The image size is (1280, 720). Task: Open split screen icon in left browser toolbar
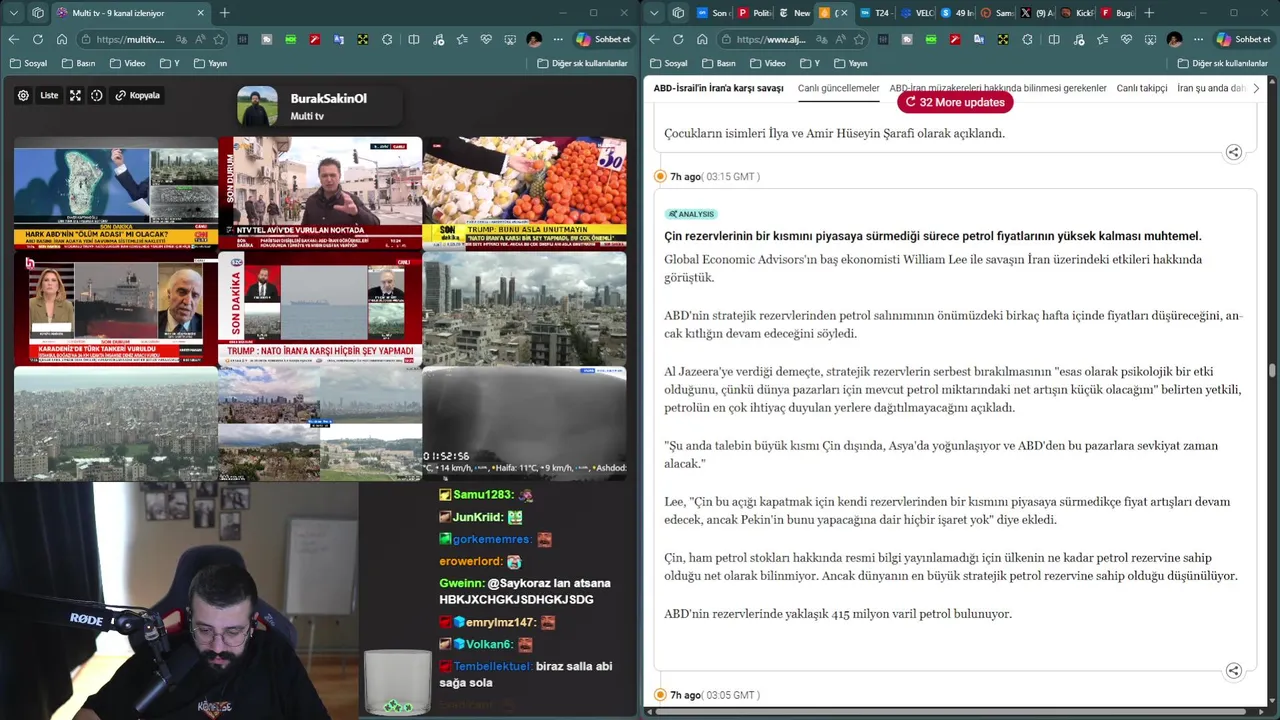414,39
